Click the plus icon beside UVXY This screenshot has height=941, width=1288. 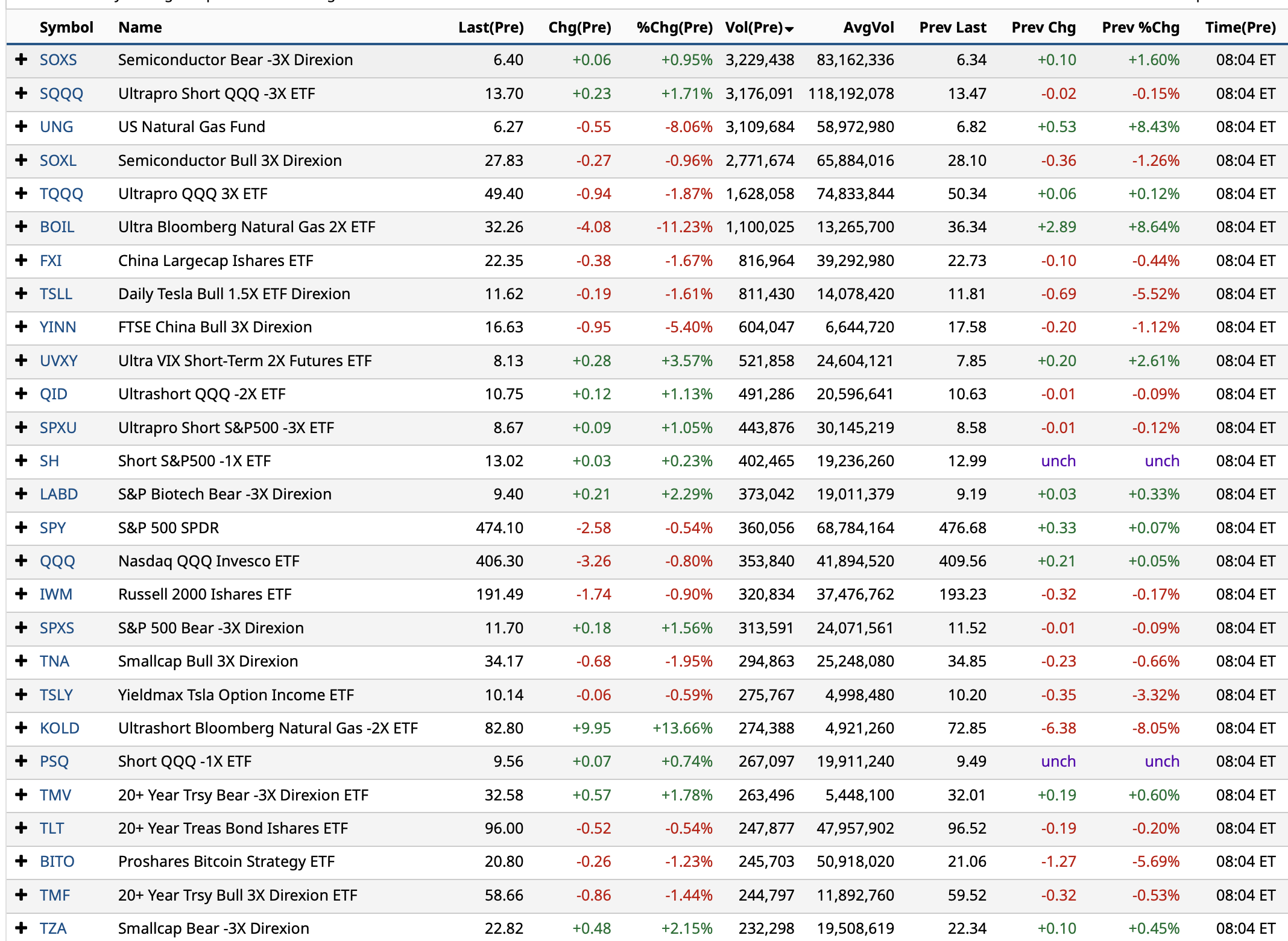coord(22,361)
